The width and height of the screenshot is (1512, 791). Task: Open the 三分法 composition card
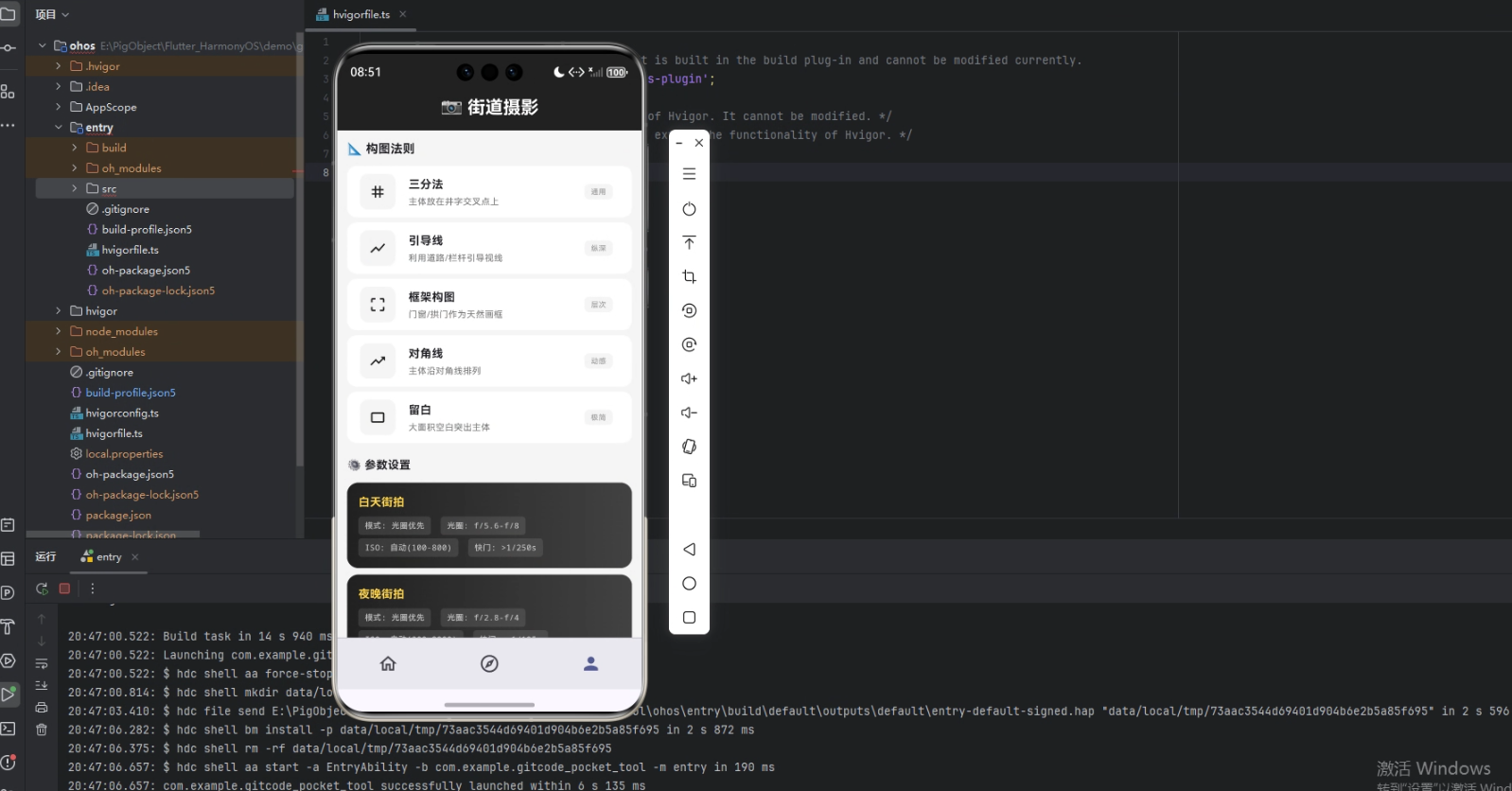489,192
